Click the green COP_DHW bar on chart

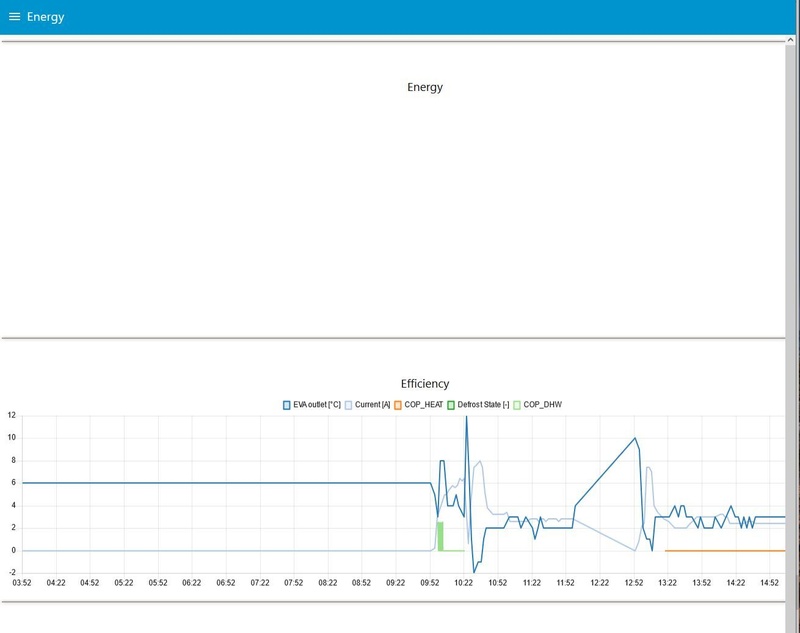coord(440,536)
